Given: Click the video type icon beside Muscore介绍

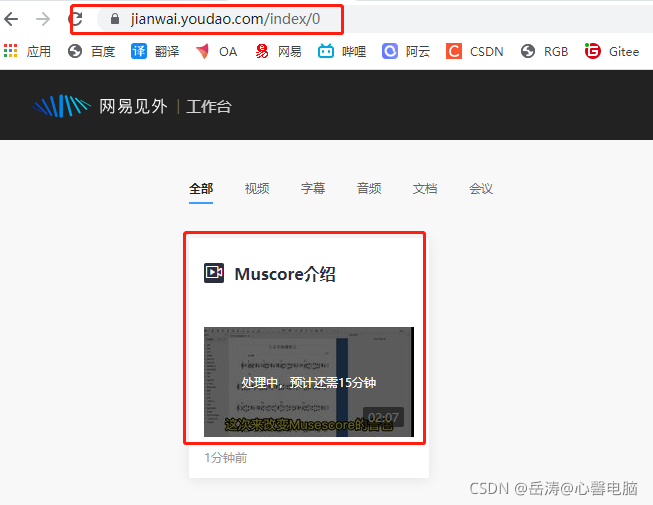Looking at the screenshot, I should 214,273.
